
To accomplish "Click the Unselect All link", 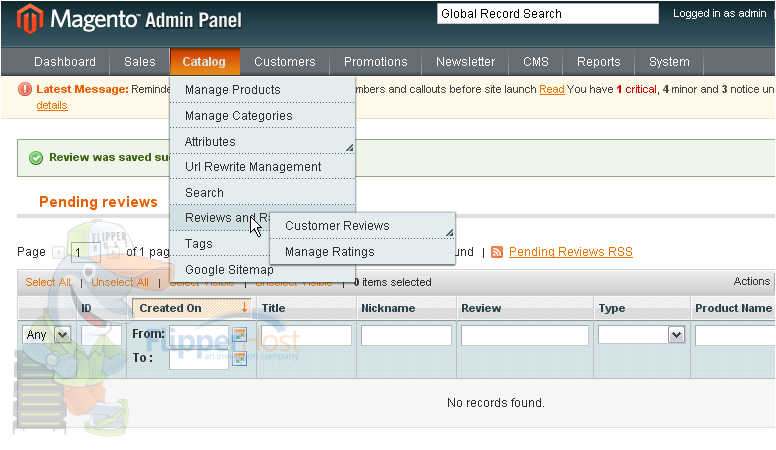I will (x=120, y=282).
